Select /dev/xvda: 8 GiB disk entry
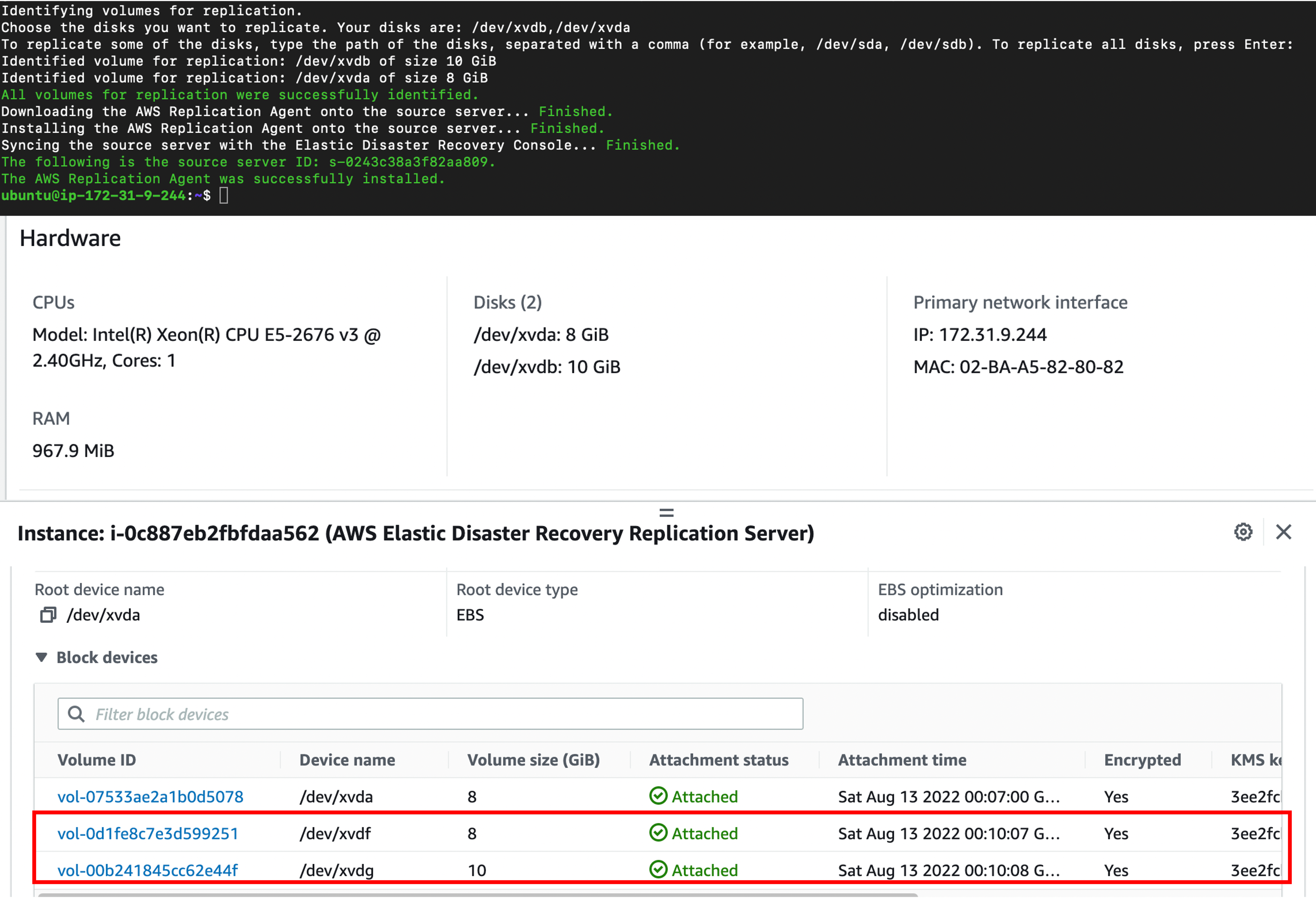 (x=541, y=335)
